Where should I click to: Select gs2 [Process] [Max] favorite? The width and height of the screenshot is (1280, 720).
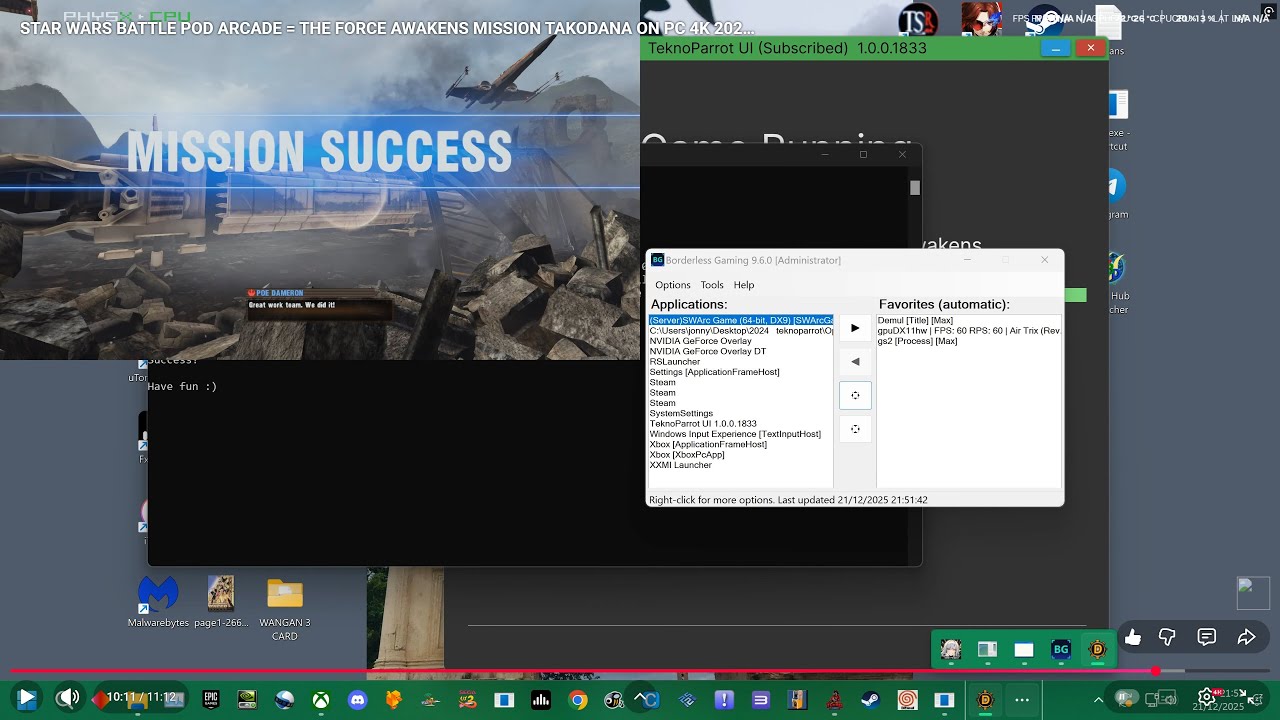917,341
